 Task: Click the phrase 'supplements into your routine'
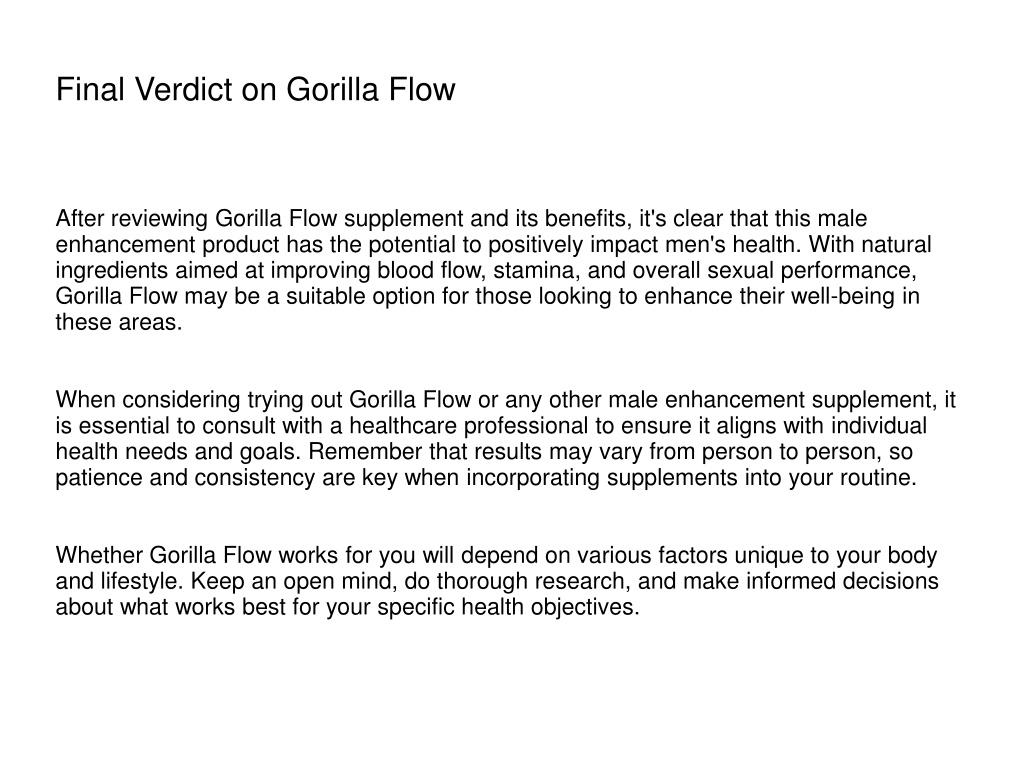click(762, 477)
